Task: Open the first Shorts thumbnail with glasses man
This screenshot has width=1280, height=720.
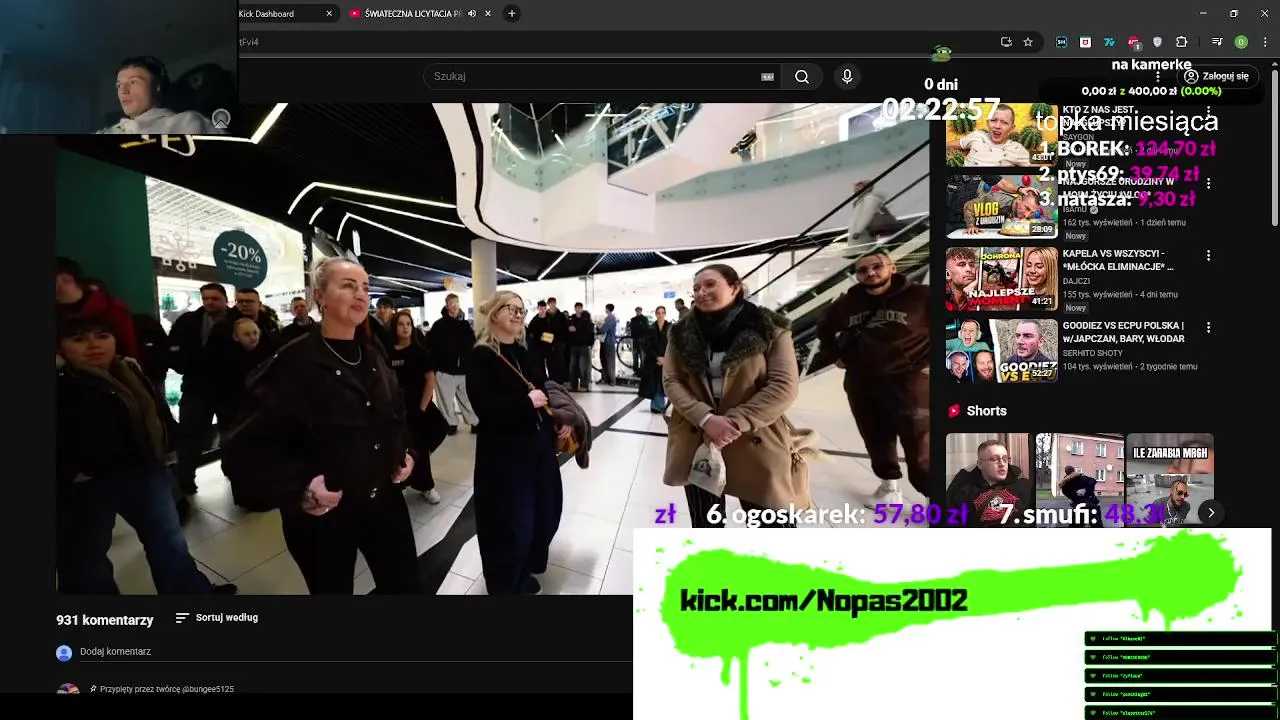Action: pos(988,480)
